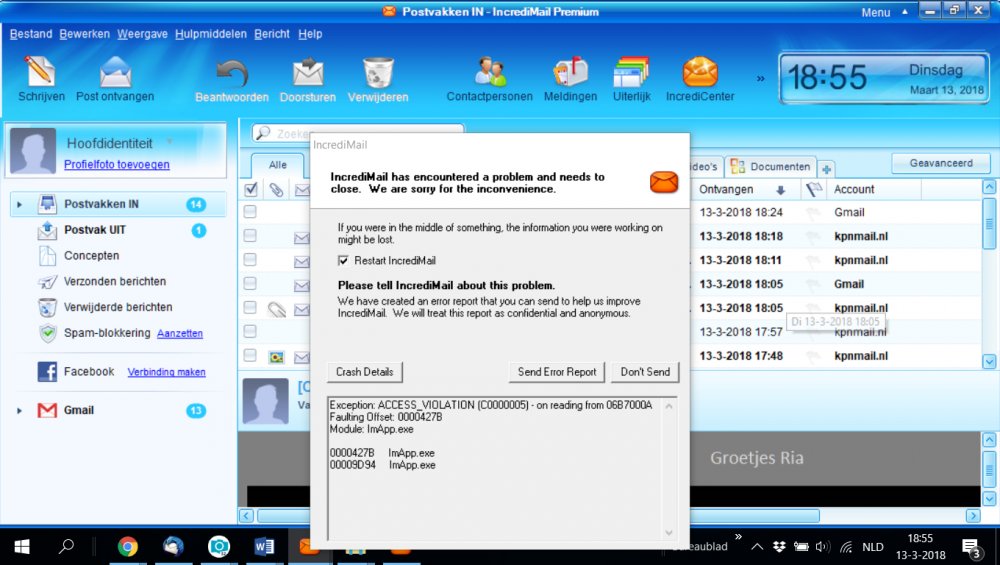The width and height of the screenshot is (1000, 565).
Task: Open Google Chrome from the taskbar
Action: point(128,546)
